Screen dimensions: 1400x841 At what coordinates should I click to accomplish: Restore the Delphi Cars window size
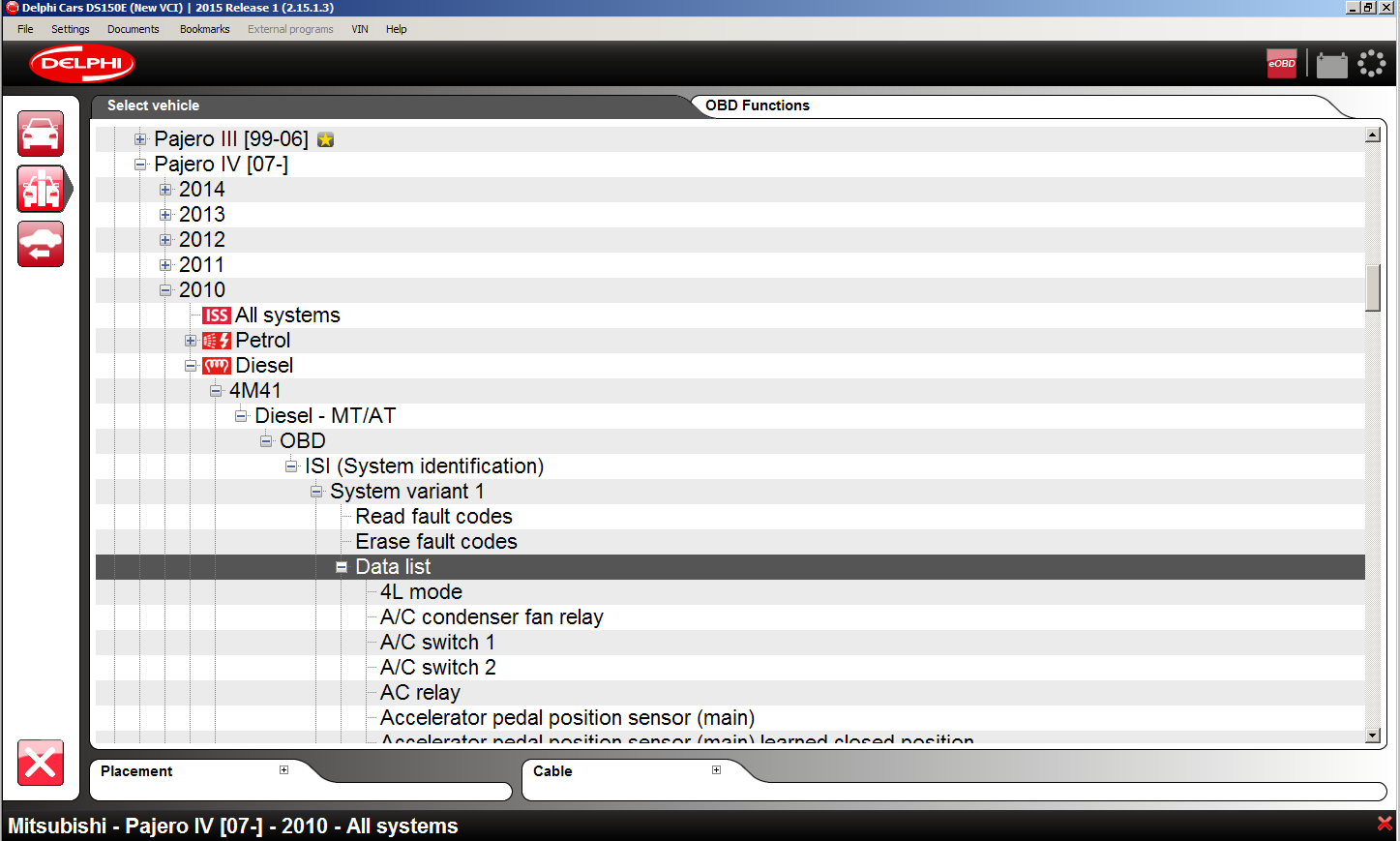[x=1368, y=8]
